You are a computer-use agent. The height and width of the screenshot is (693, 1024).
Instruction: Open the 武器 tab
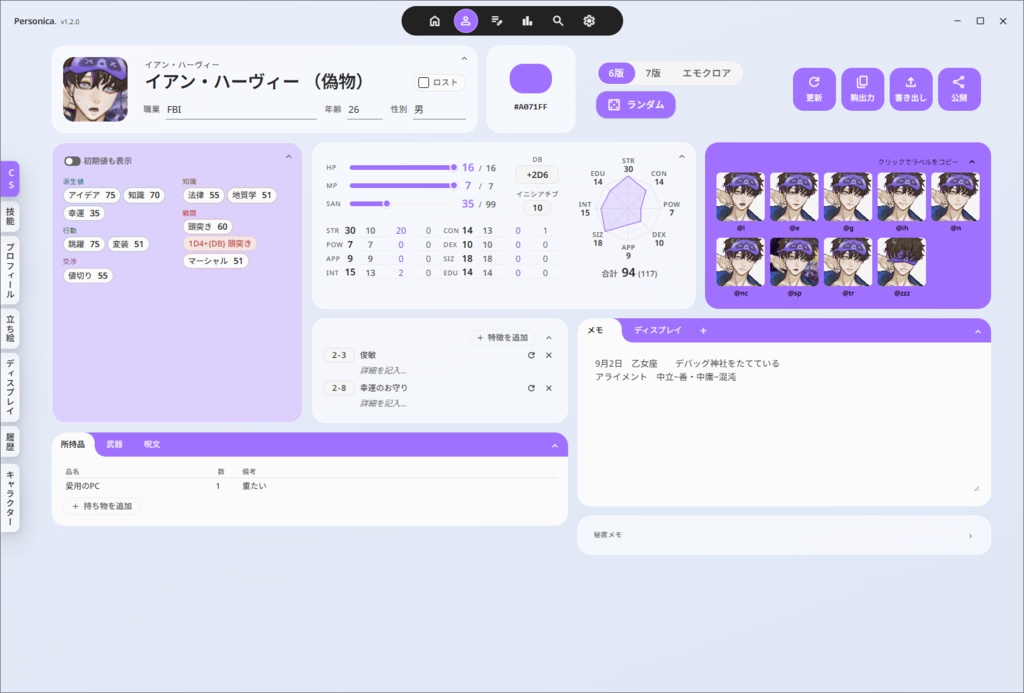114,444
